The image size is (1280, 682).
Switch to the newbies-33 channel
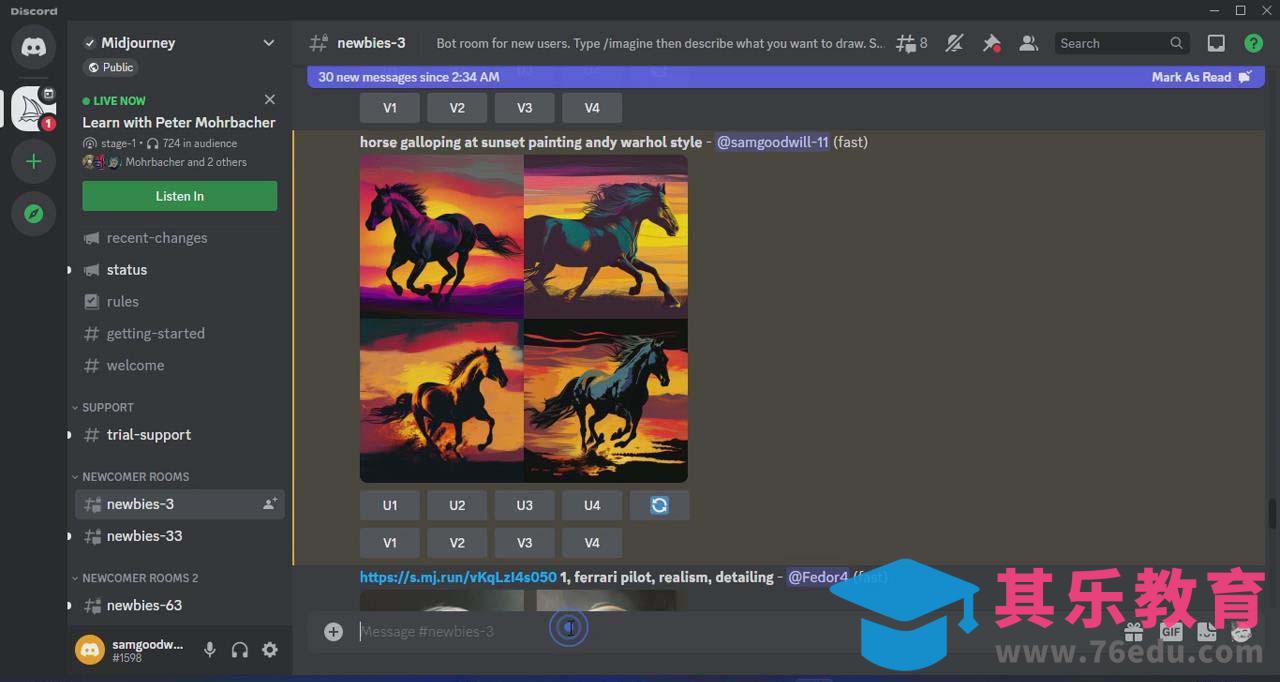tap(145, 536)
